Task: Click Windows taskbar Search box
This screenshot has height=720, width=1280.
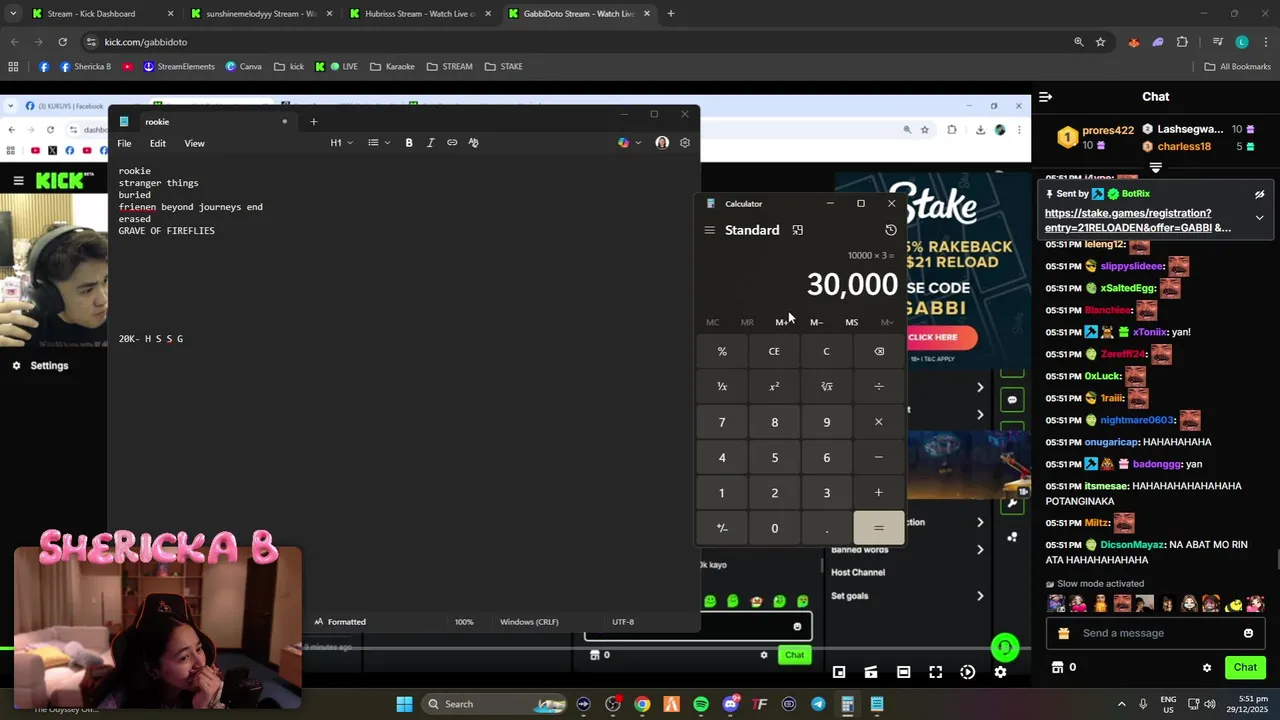Action: 494,704
